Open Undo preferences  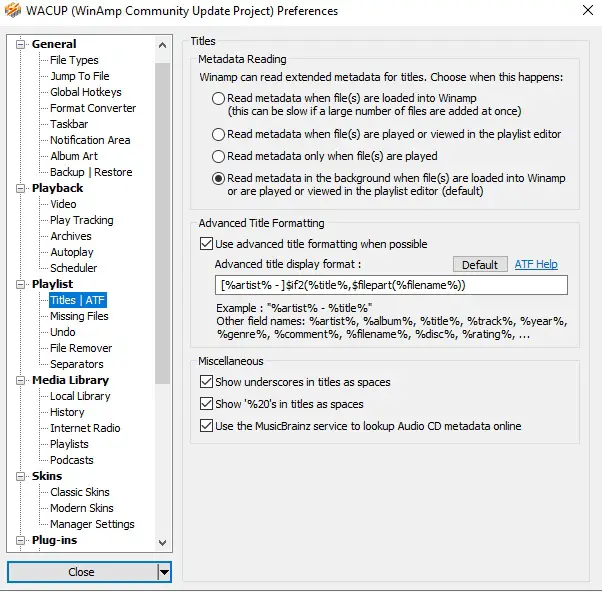[x=63, y=332]
